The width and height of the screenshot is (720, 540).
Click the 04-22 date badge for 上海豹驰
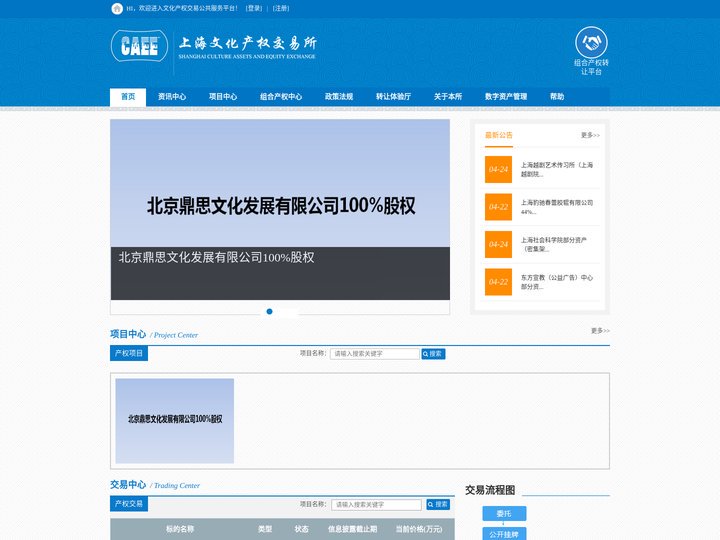tap(498, 207)
